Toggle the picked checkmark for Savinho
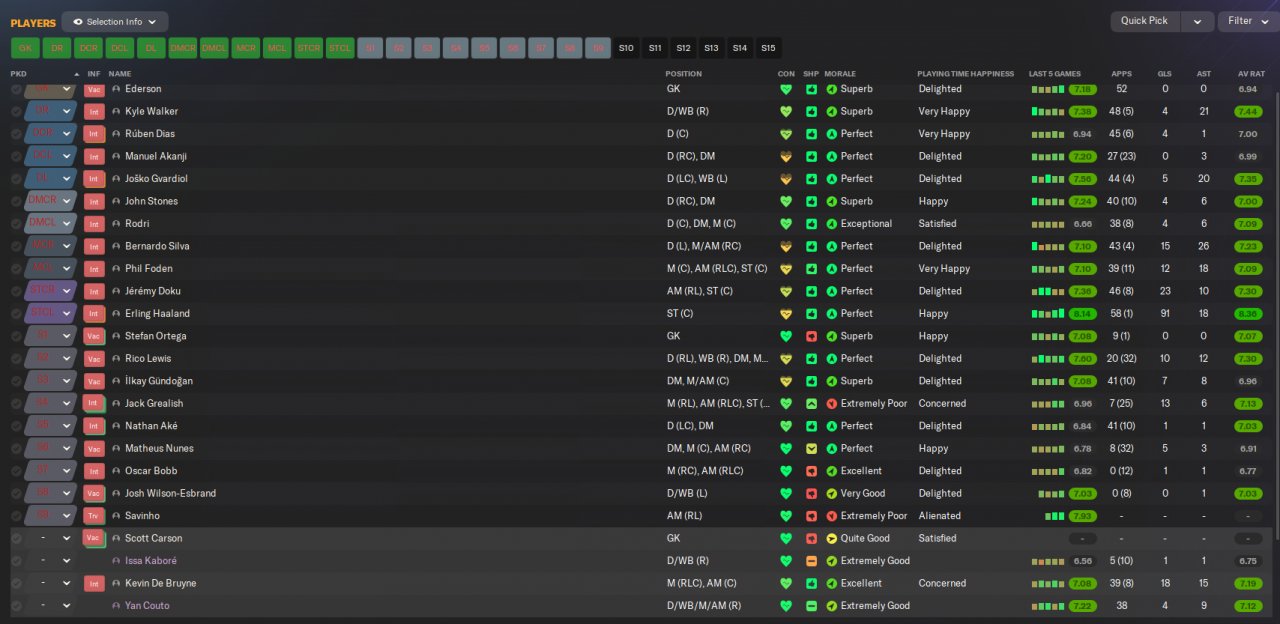 tap(16, 516)
